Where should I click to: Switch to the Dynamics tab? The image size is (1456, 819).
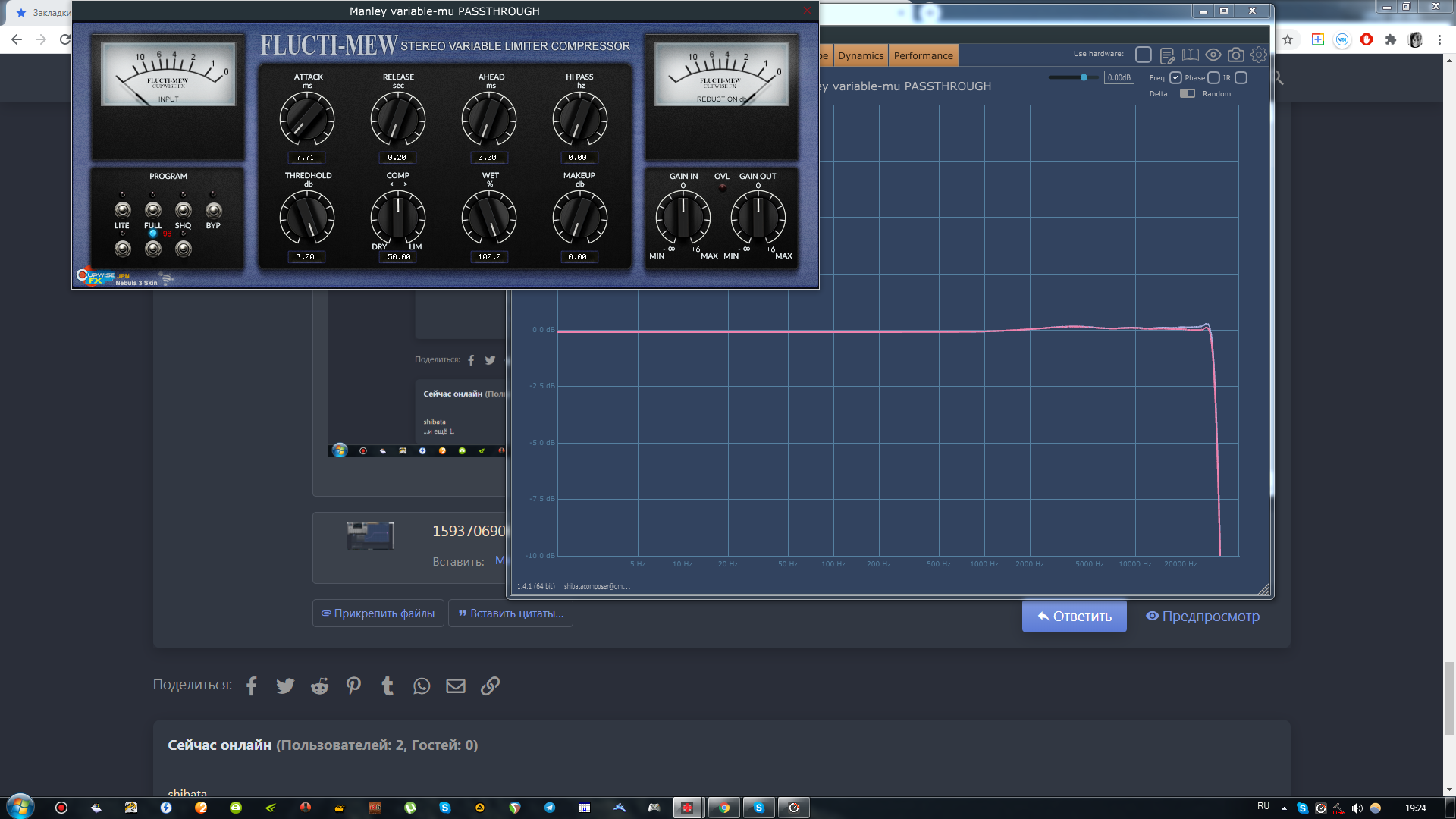click(x=861, y=55)
